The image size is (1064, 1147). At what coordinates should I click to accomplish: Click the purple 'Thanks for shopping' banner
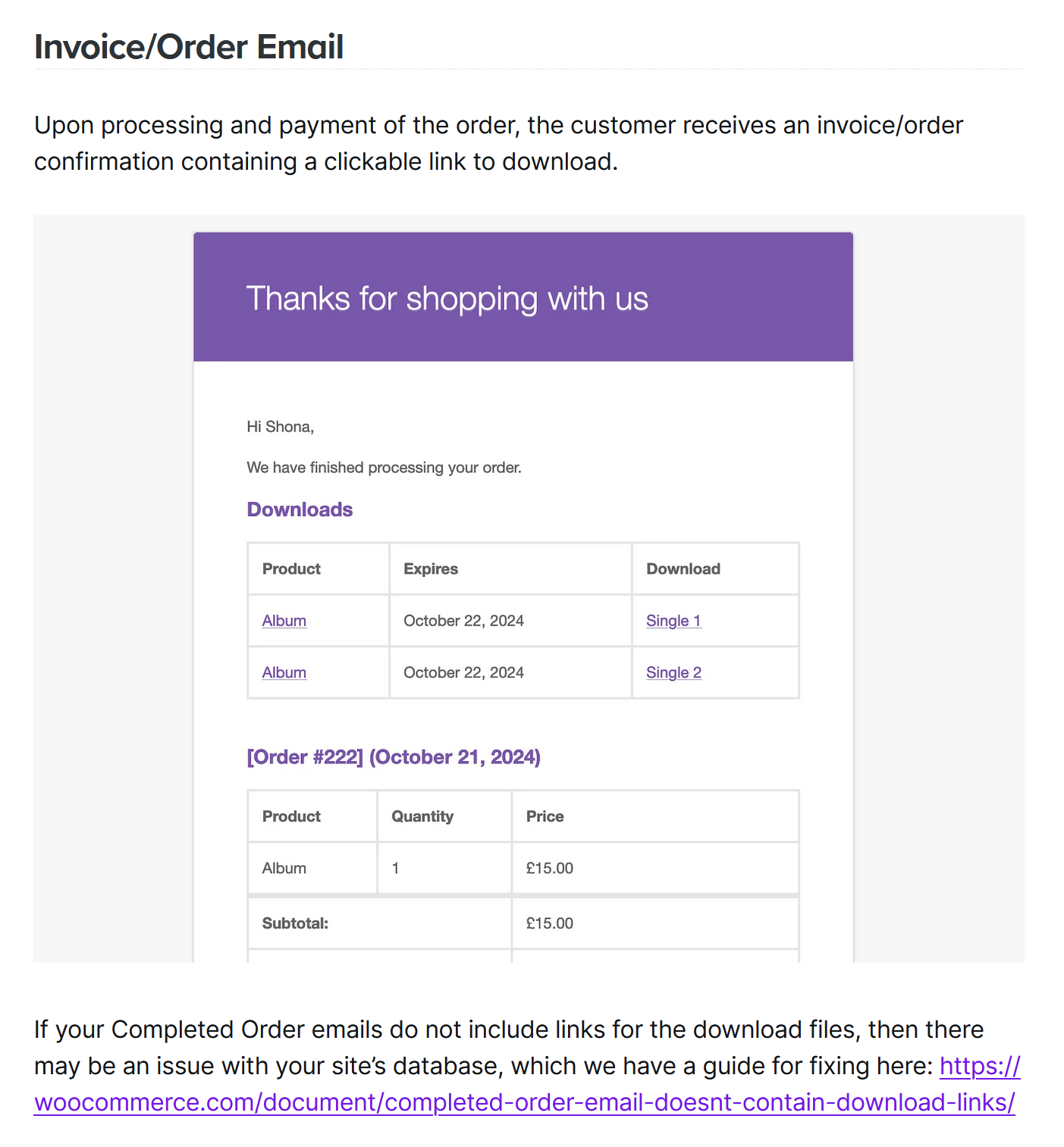pyautogui.click(x=523, y=298)
